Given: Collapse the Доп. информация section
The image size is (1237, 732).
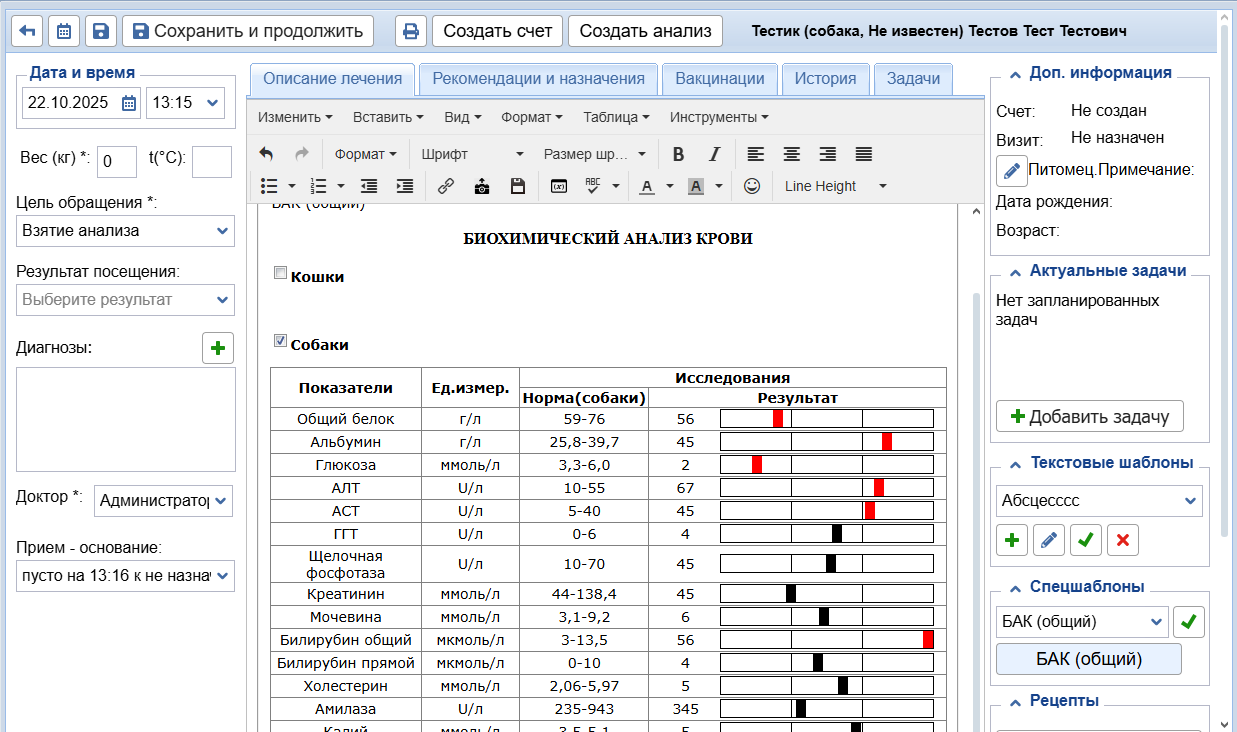Looking at the screenshot, I should coord(1016,73).
